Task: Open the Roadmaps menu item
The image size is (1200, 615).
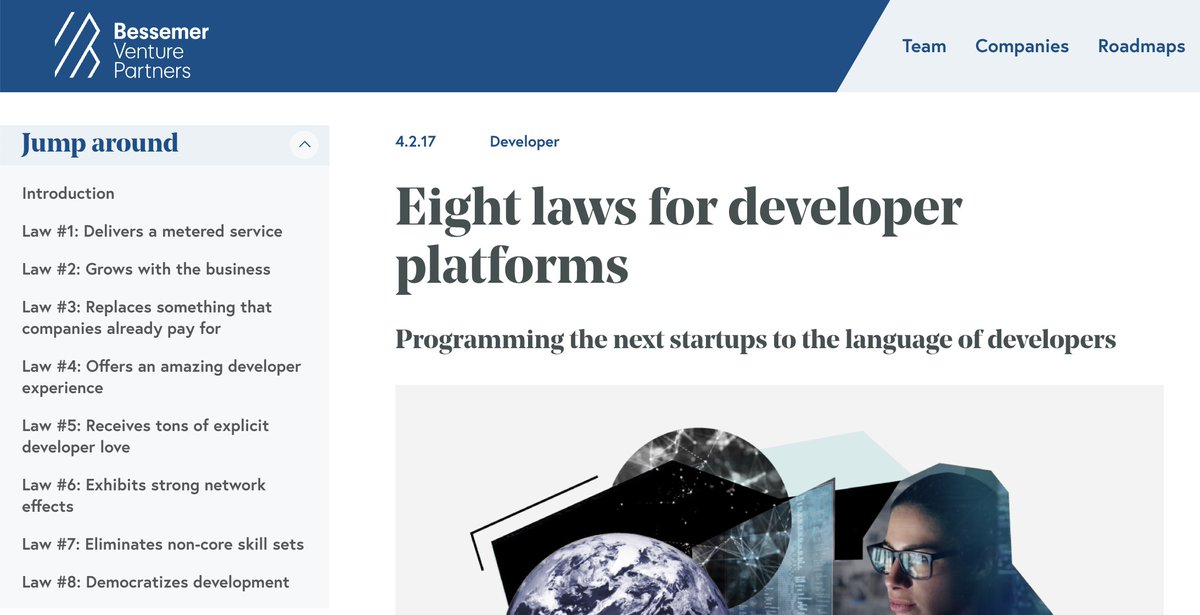Action: pos(1141,46)
